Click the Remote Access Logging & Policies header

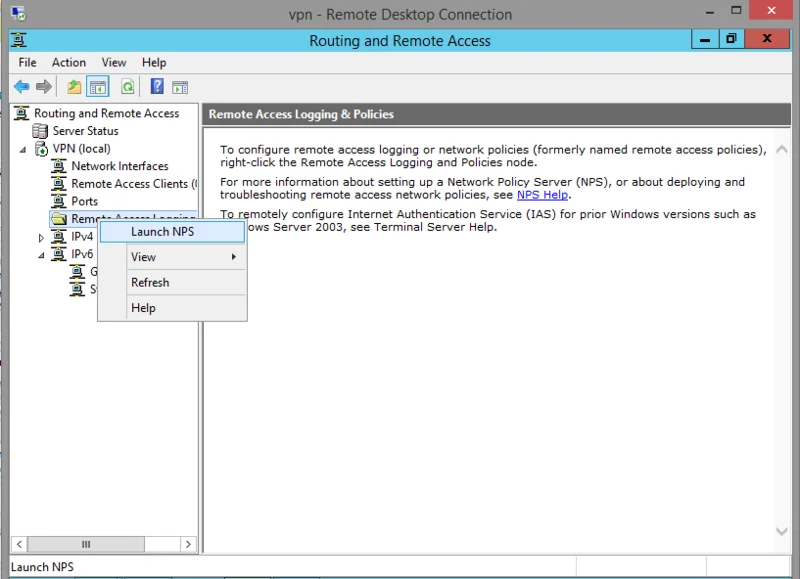coord(496,114)
